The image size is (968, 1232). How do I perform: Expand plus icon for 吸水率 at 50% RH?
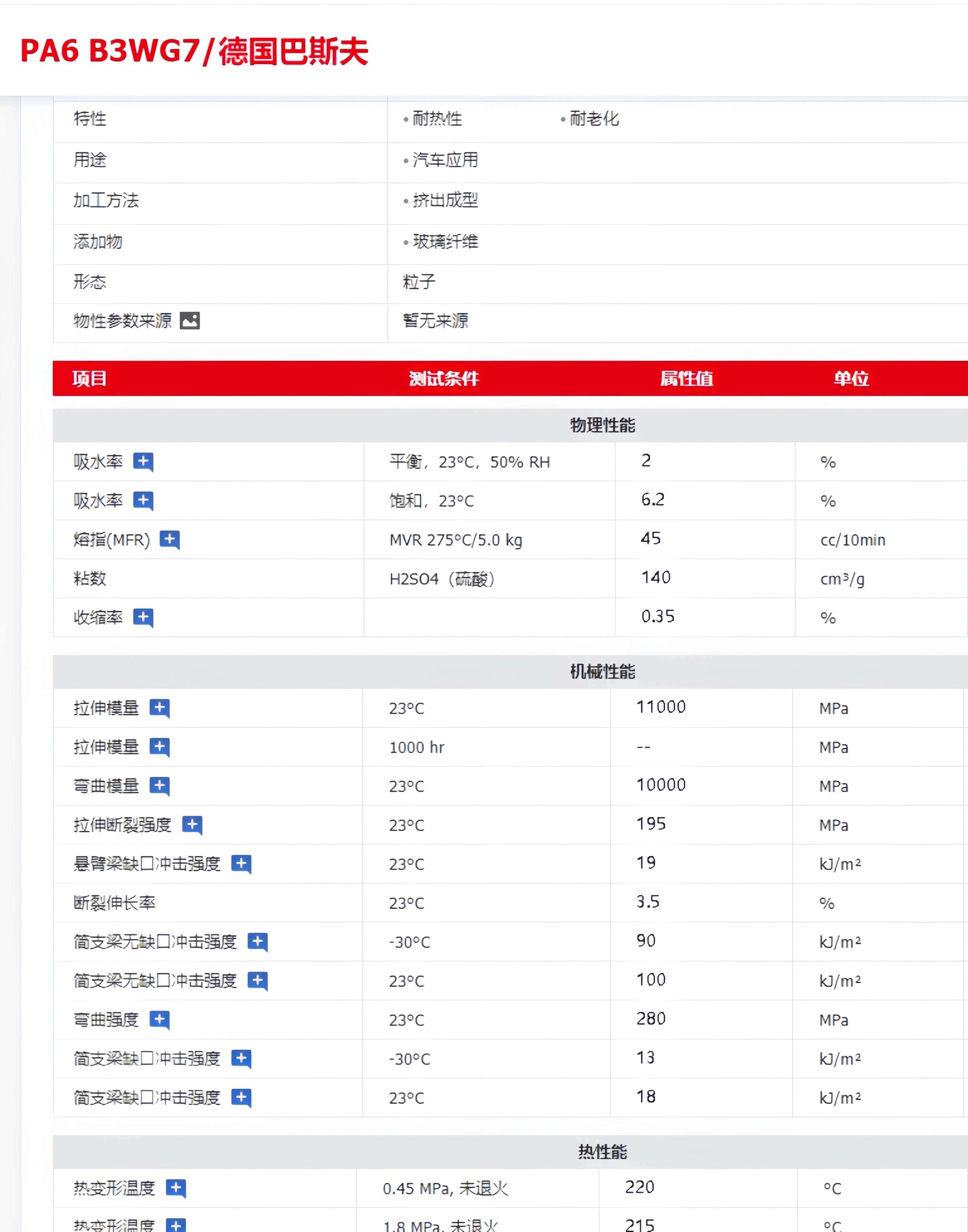coord(143,462)
